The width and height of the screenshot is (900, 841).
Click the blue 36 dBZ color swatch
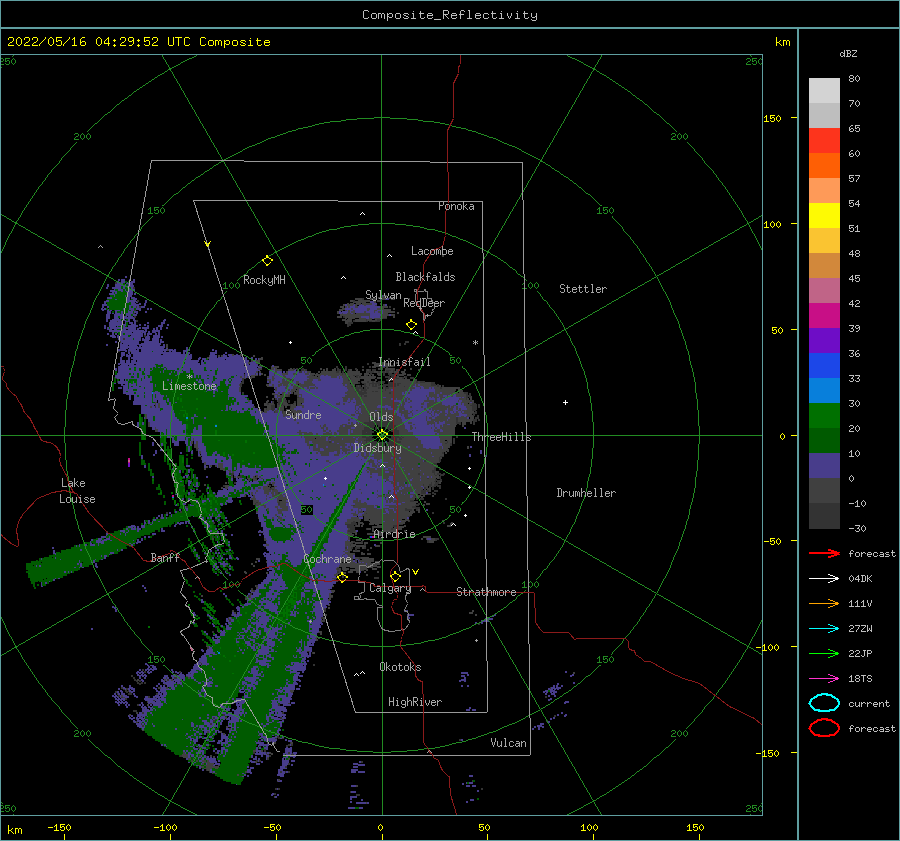tap(824, 366)
